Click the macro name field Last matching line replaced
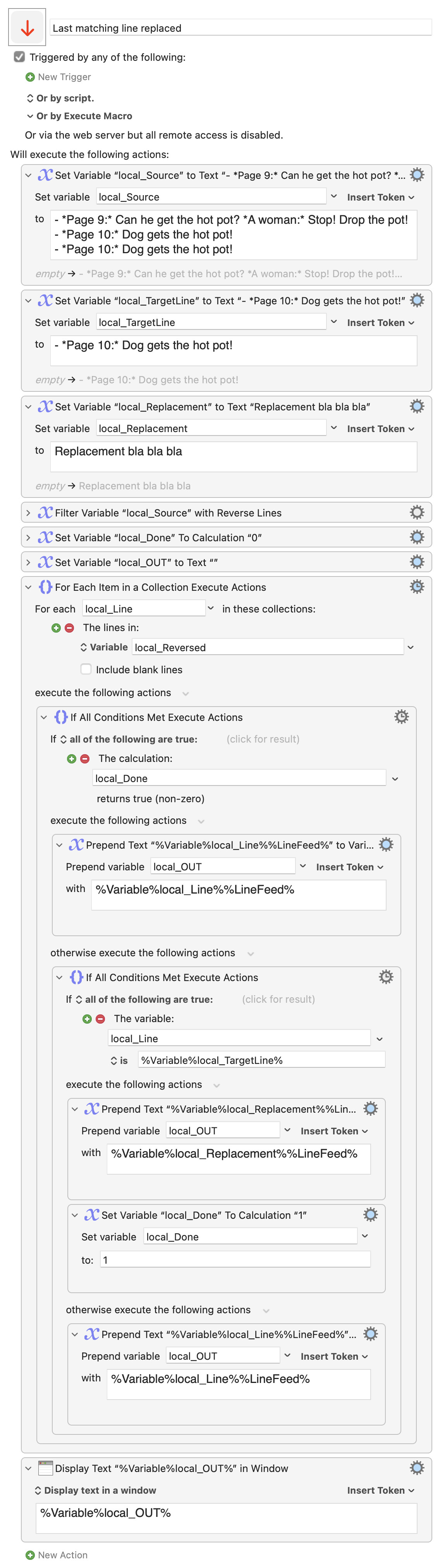Screen dimensions: 440x1568 241,28
